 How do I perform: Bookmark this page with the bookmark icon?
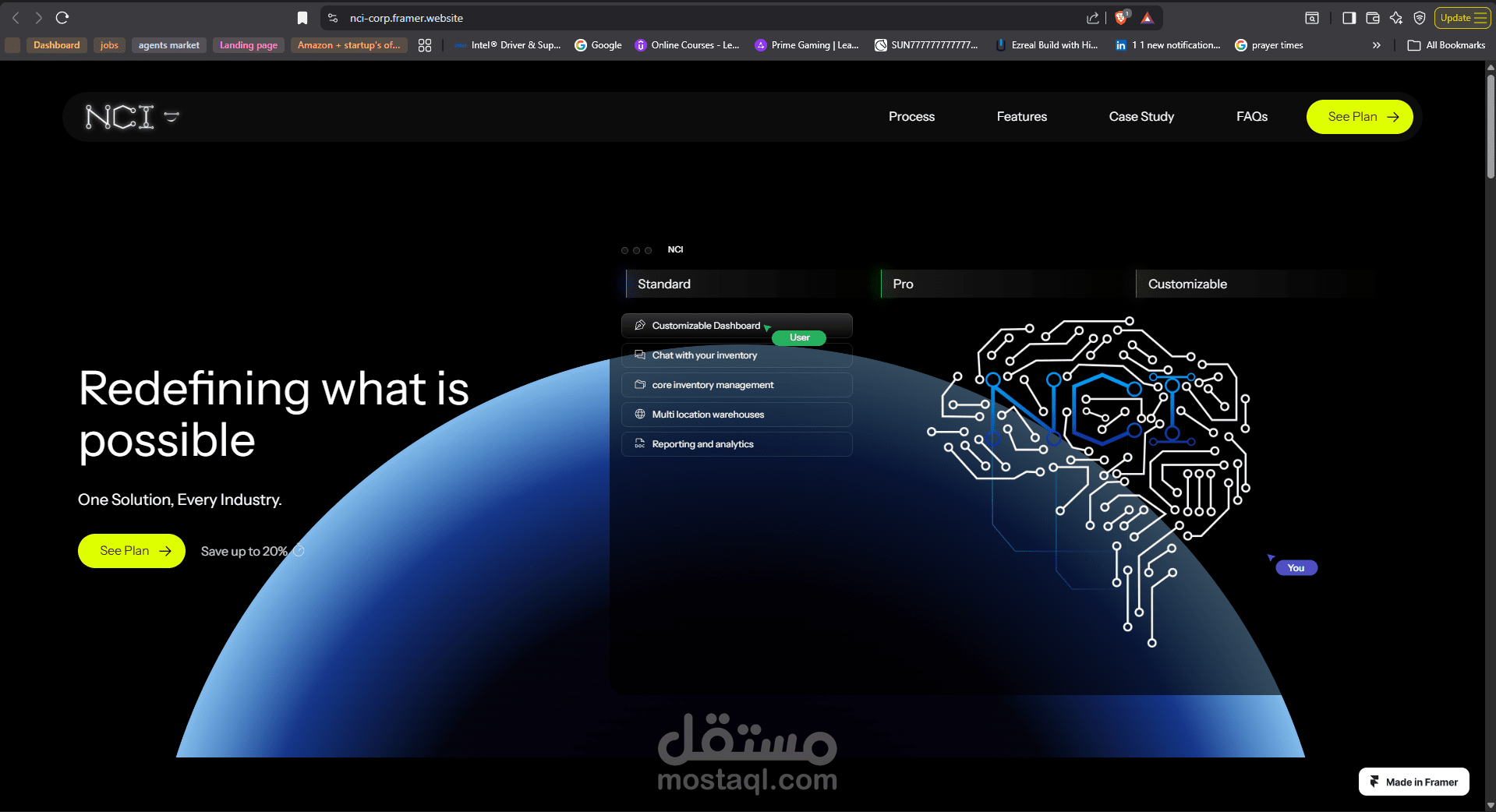[x=302, y=18]
